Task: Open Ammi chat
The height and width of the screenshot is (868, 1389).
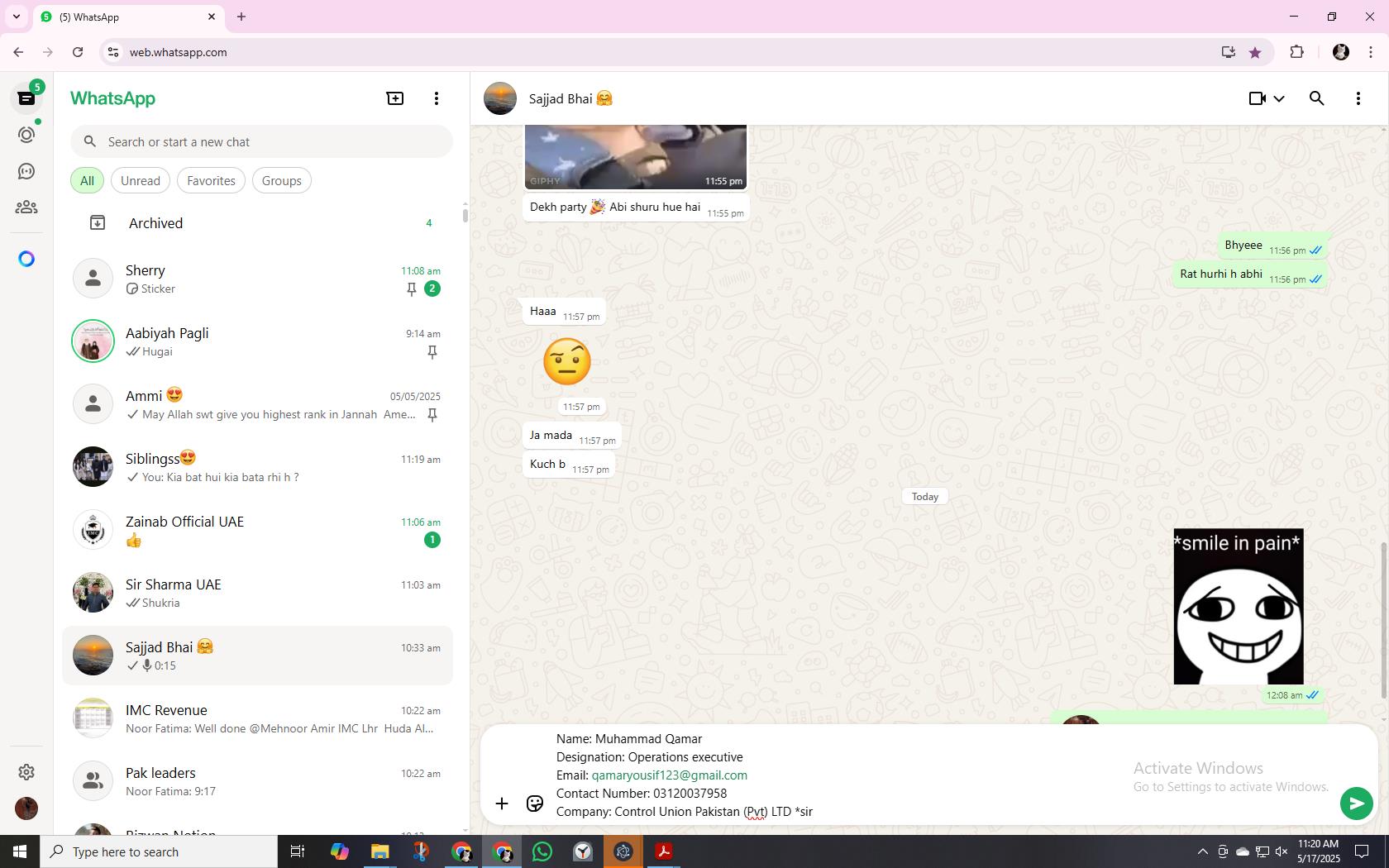Action: pos(258,404)
